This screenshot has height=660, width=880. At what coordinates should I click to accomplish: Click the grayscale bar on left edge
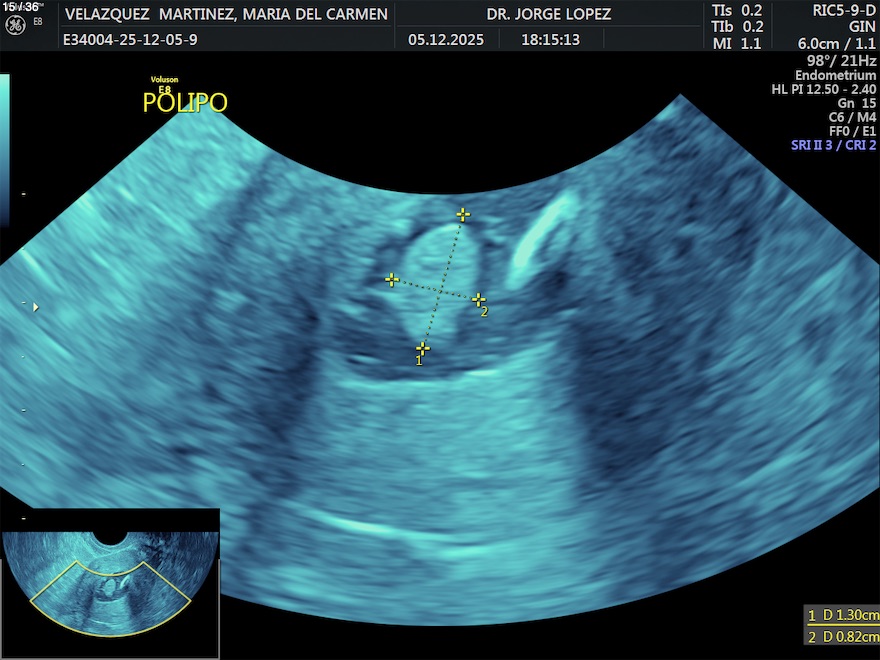tap(5, 150)
